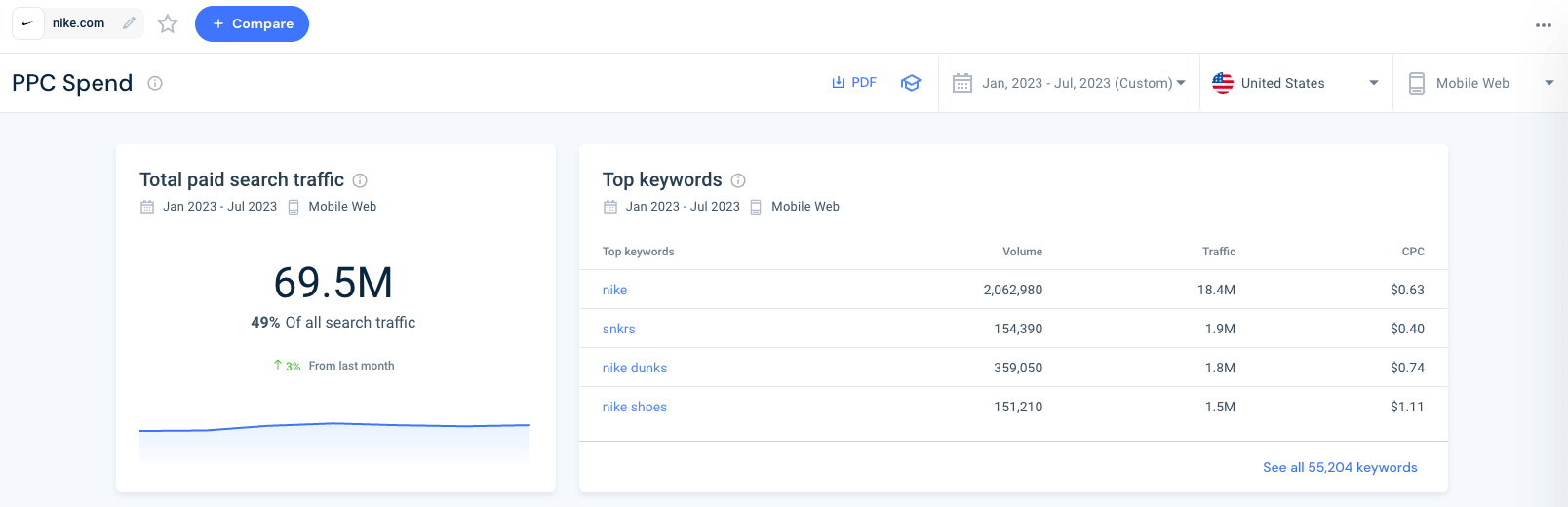1568x507 pixels.
Task: Open the Jan–Jul 2023 date range dropdown
Action: pyautogui.click(x=1070, y=83)
